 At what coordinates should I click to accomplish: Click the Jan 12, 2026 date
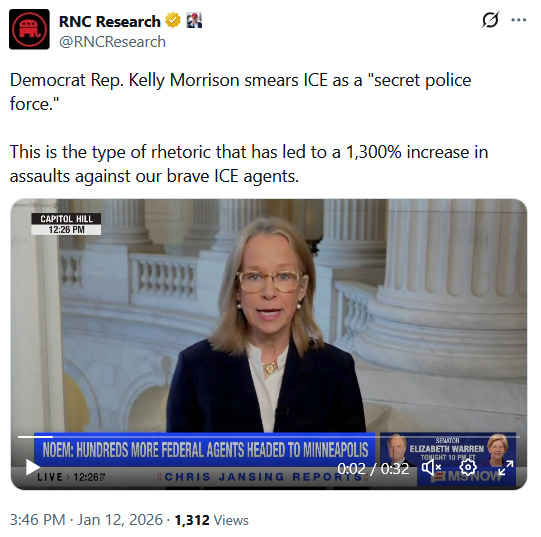(x=120, y=520)
